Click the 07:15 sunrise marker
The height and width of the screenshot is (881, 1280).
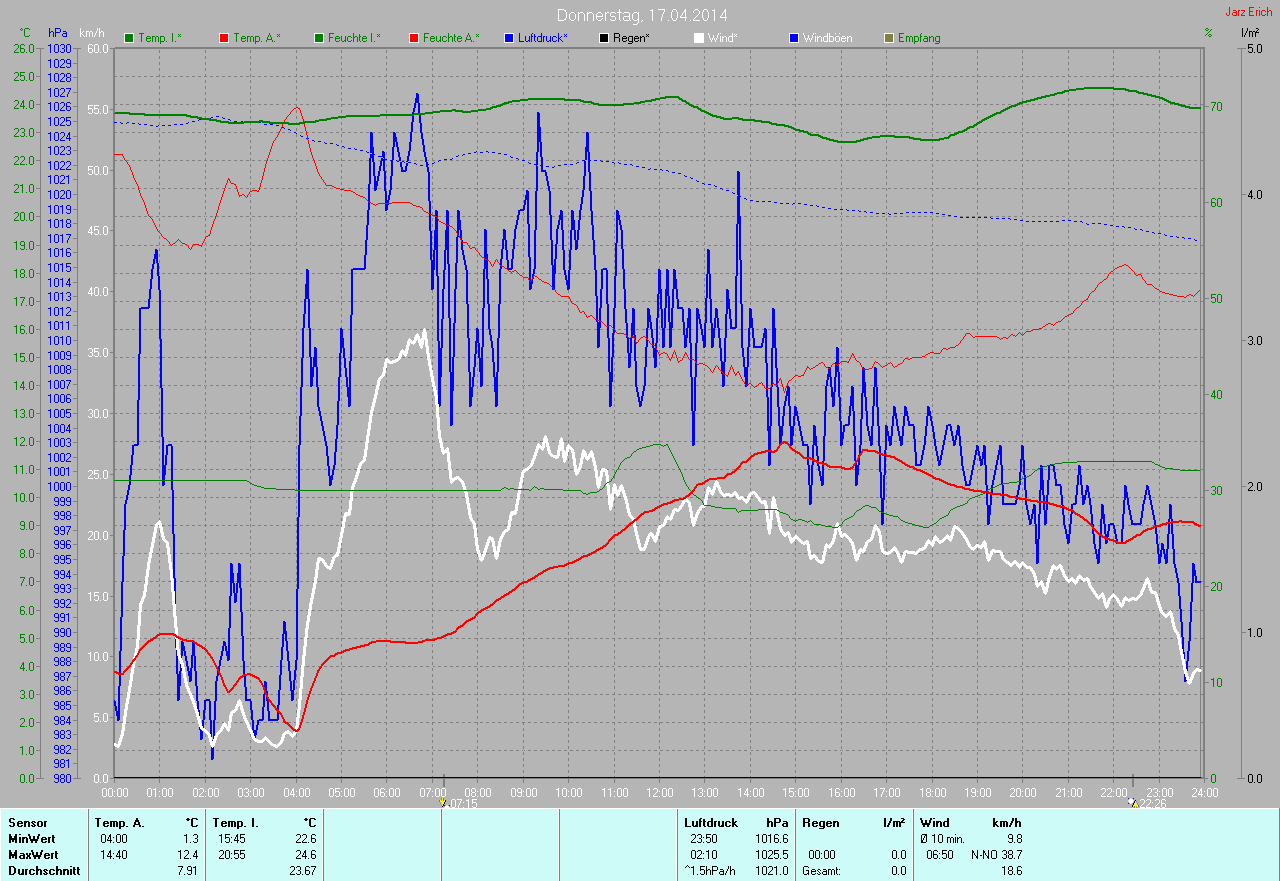point(458,803)
